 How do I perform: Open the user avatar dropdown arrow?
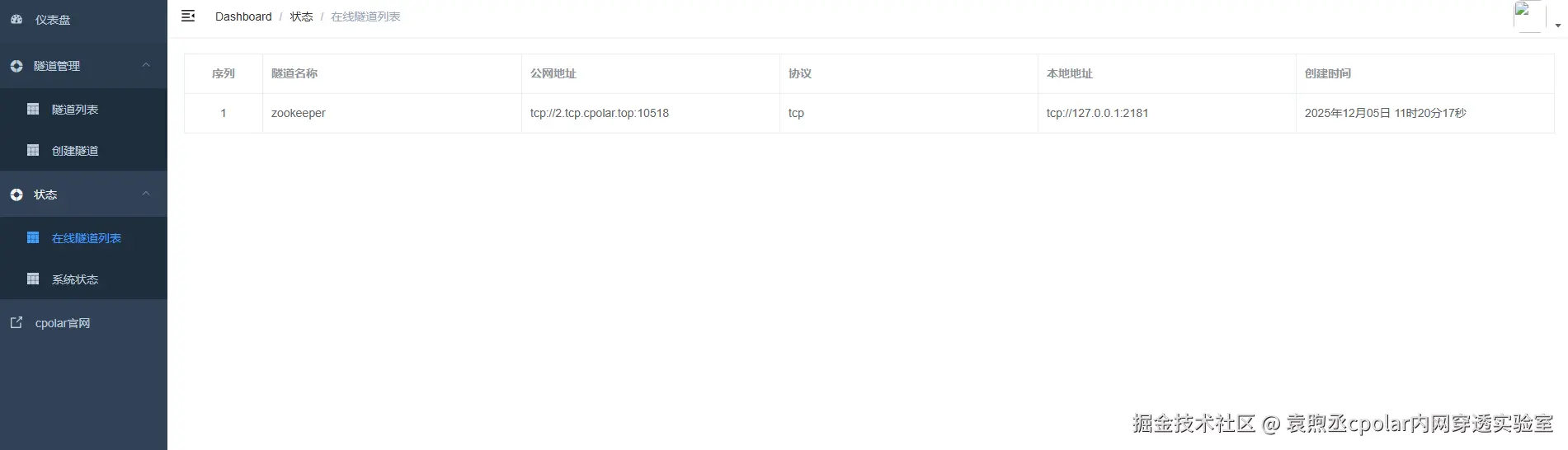[x=1557, y=26]
